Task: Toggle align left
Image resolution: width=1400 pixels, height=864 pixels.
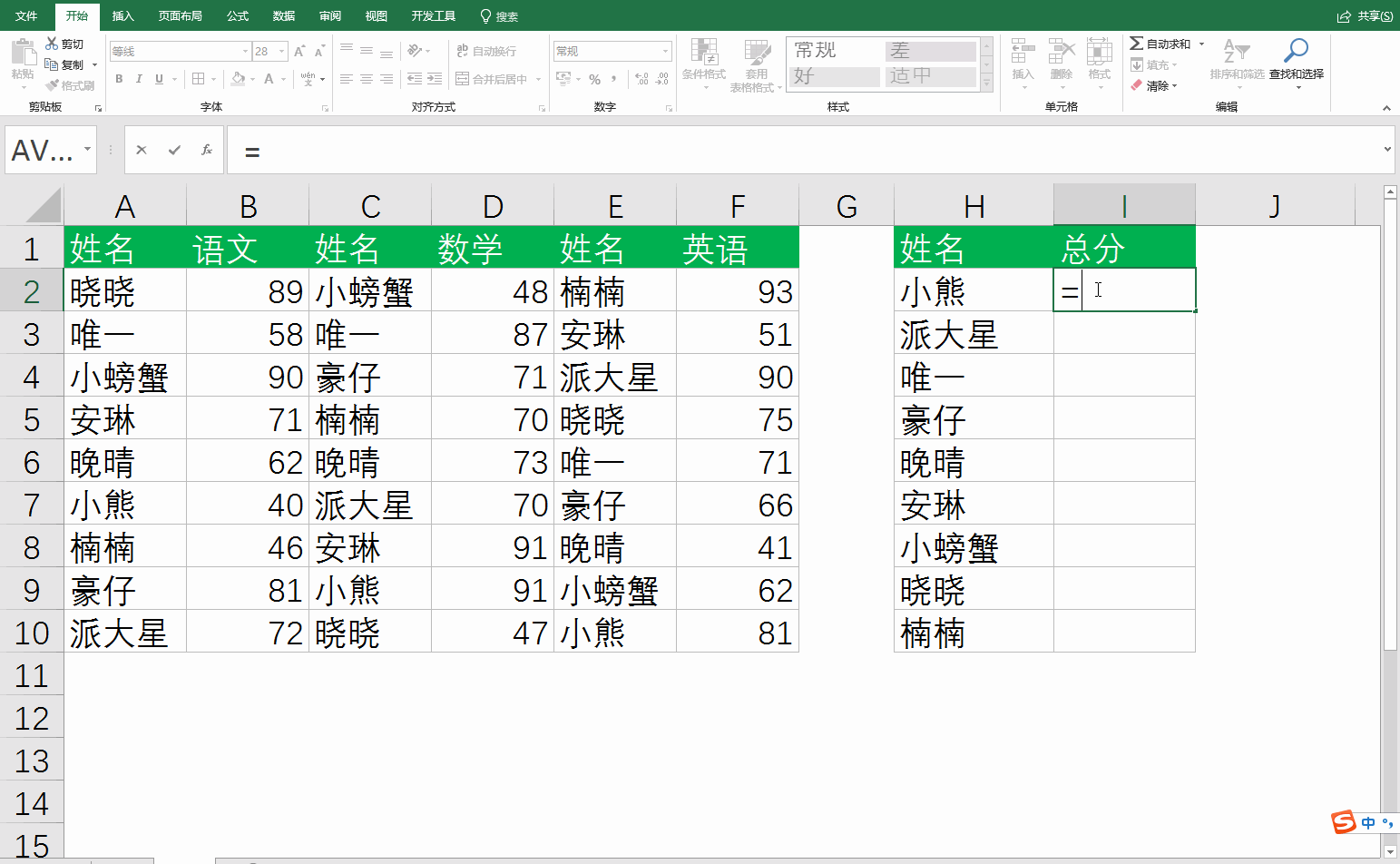Action: pos(347,79)
